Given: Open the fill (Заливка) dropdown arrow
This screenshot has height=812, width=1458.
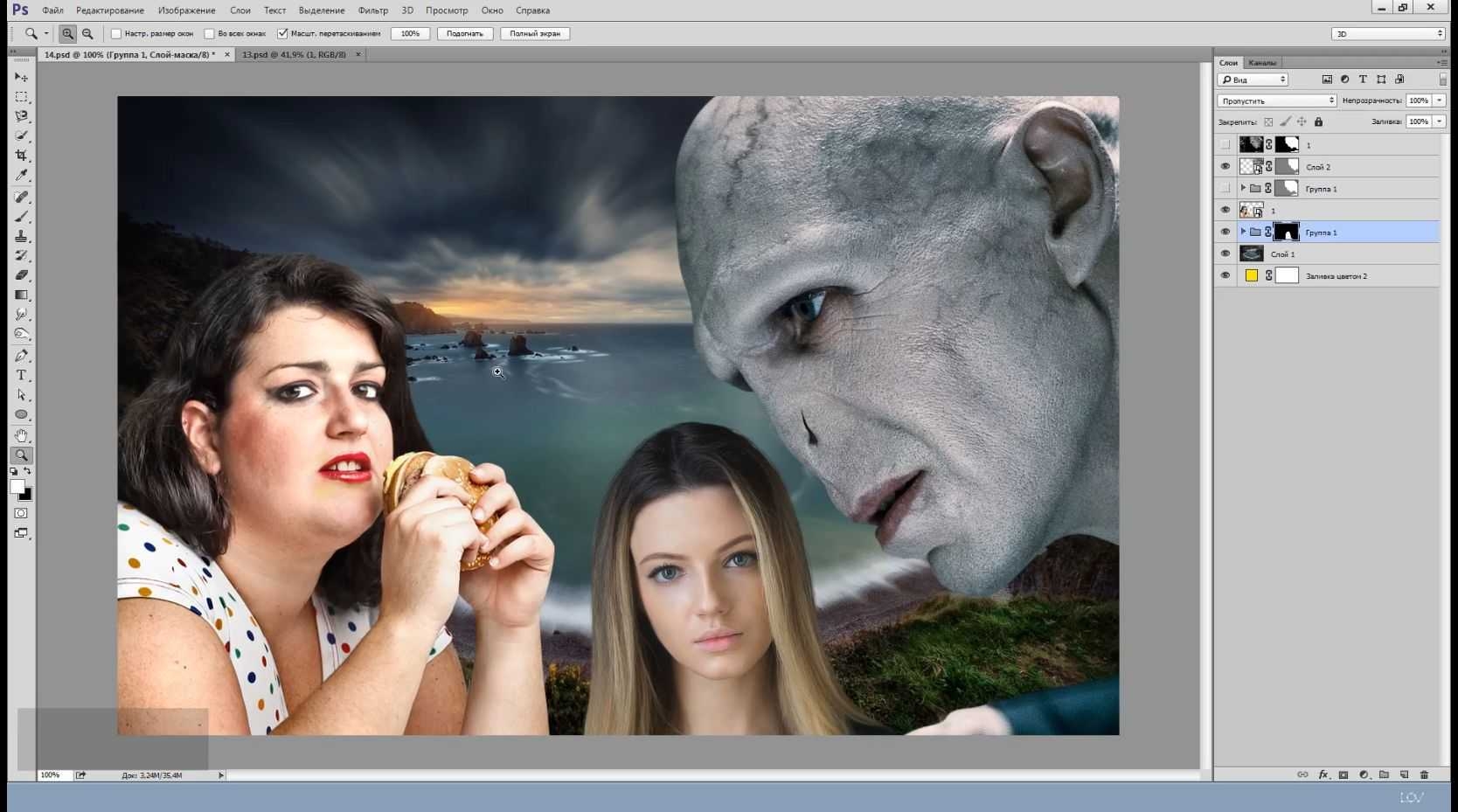Looking at the screenshot, I should coord(1440,121).
